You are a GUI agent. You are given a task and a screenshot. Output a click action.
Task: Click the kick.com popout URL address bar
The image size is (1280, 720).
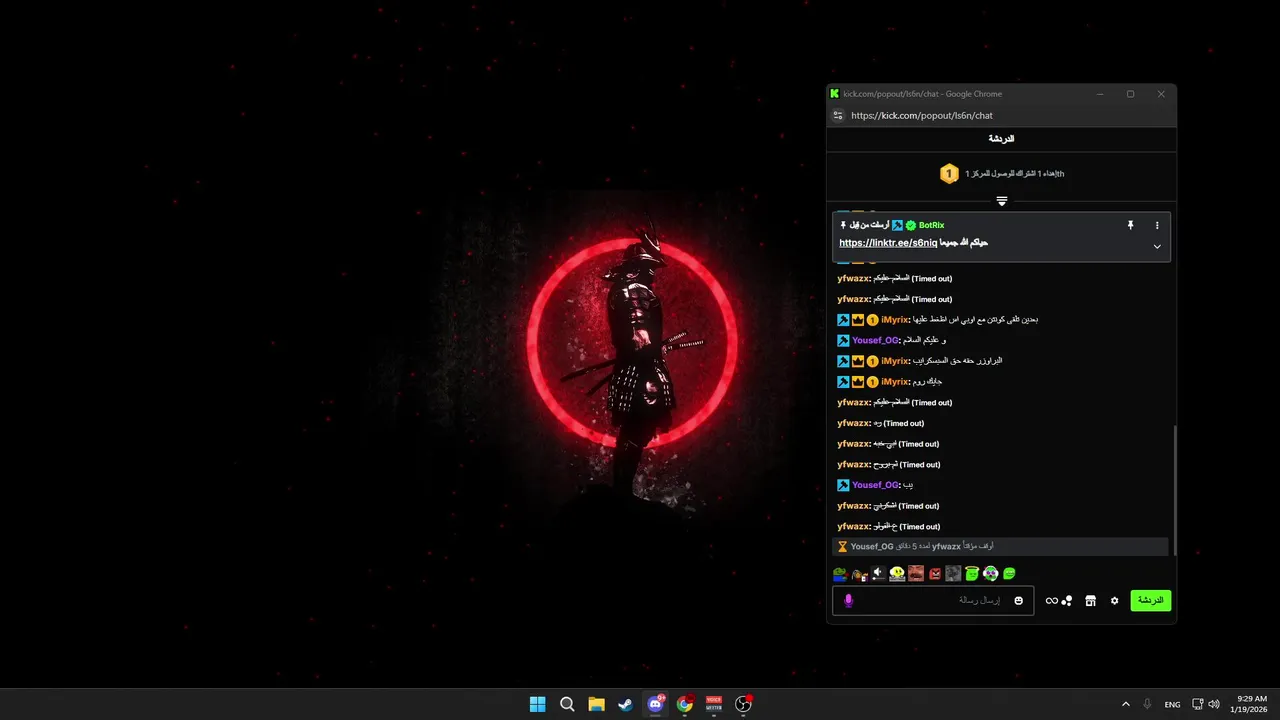(922, 115)
